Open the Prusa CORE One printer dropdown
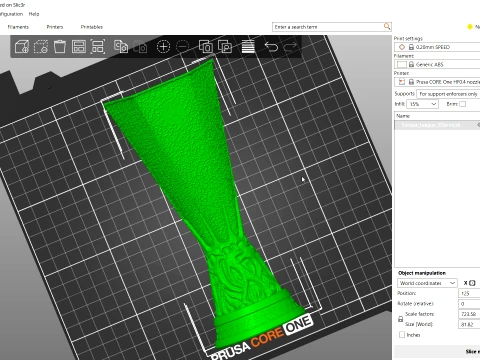The image size is (480, 360). point(437,82)
